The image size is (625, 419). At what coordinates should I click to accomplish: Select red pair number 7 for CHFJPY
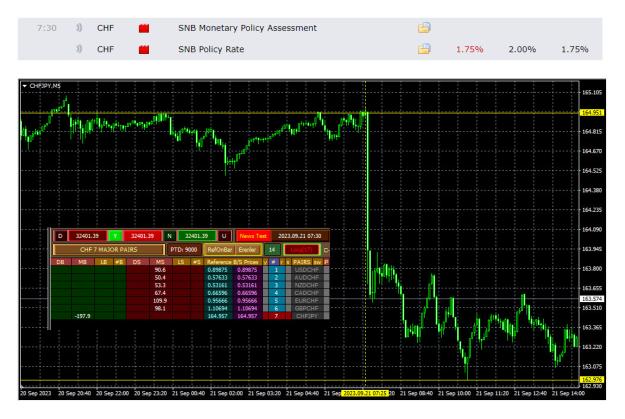277,316
